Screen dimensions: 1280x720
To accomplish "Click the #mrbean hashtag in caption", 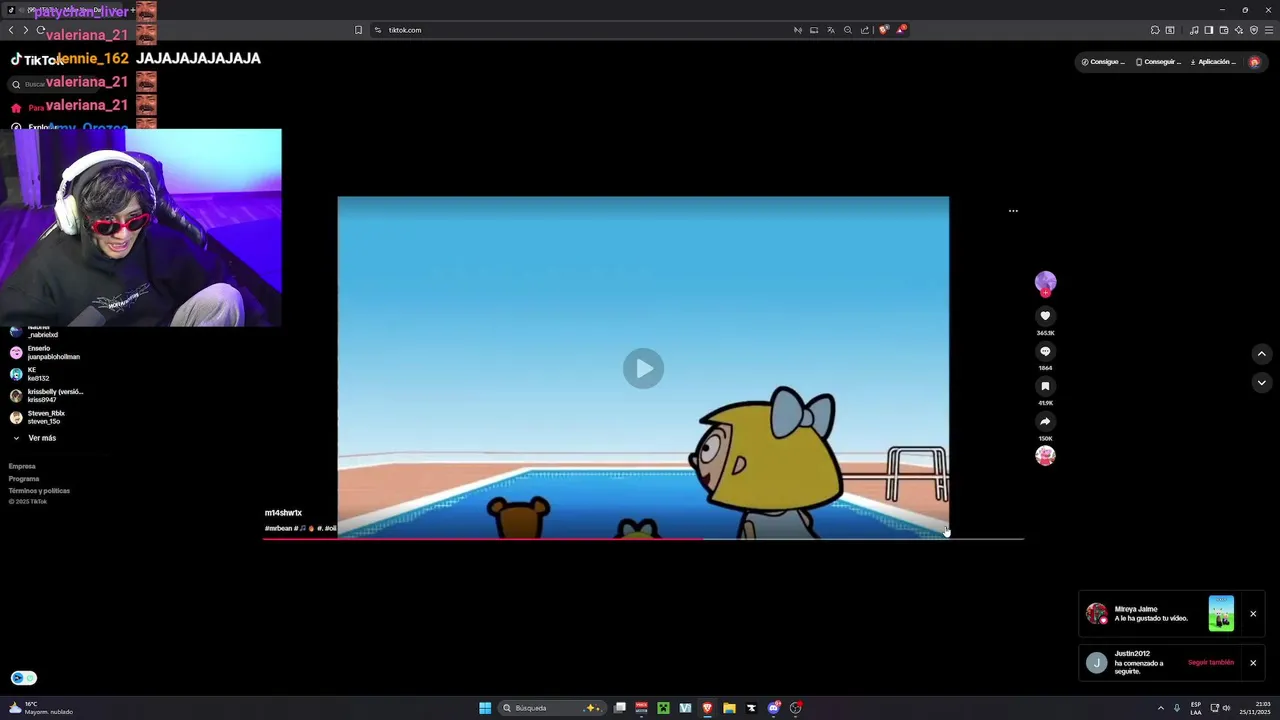I will click(x=279, y=528).
